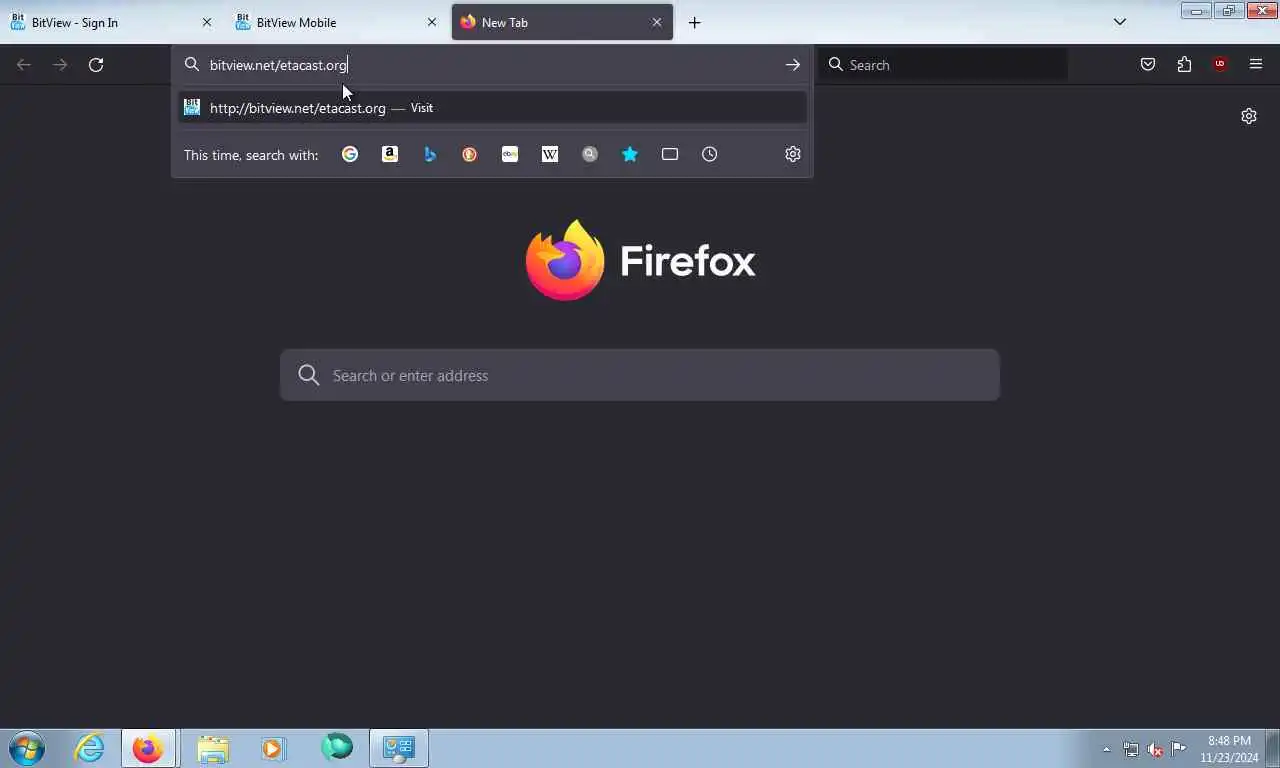Viewport: 1280px width, 768px height.
Task: Minimize the Firefox window
Action: pyautogui.click(x=1196, y=11)
